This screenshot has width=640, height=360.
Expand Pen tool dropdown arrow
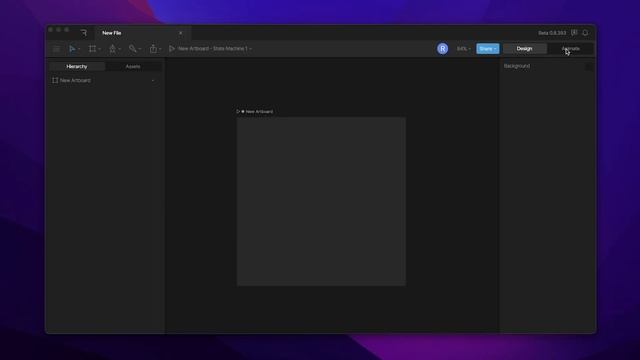[120, 49]
